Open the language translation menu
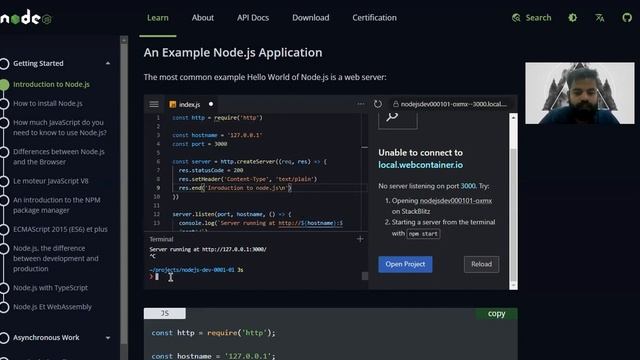This screenshot has width=640, height=360. point(600,18)
